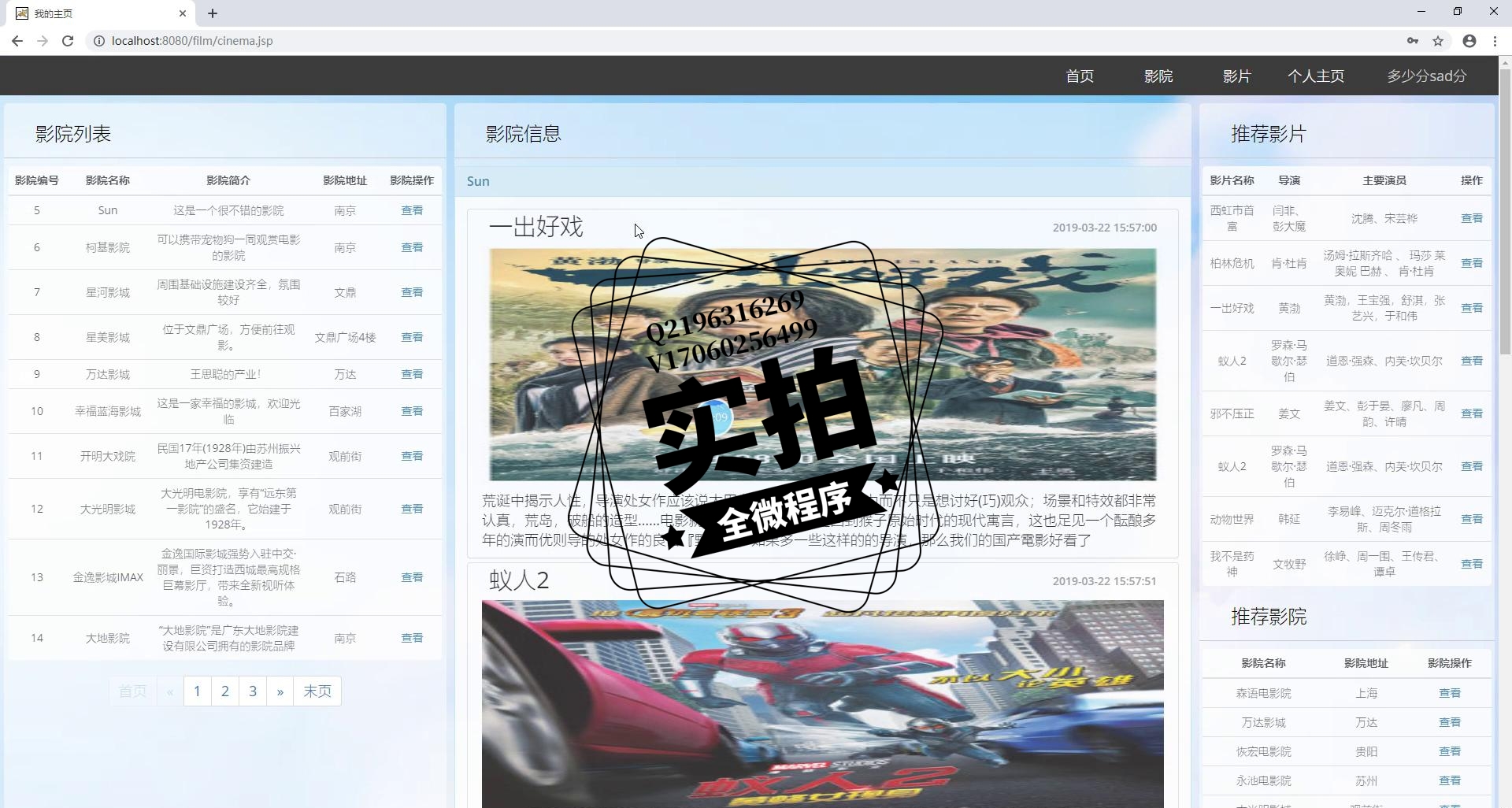Image resolution: width=1512 pixels, height=808 pixels.
Task: Select the 我的主页 browser tab
Action: tap(102, 13)
